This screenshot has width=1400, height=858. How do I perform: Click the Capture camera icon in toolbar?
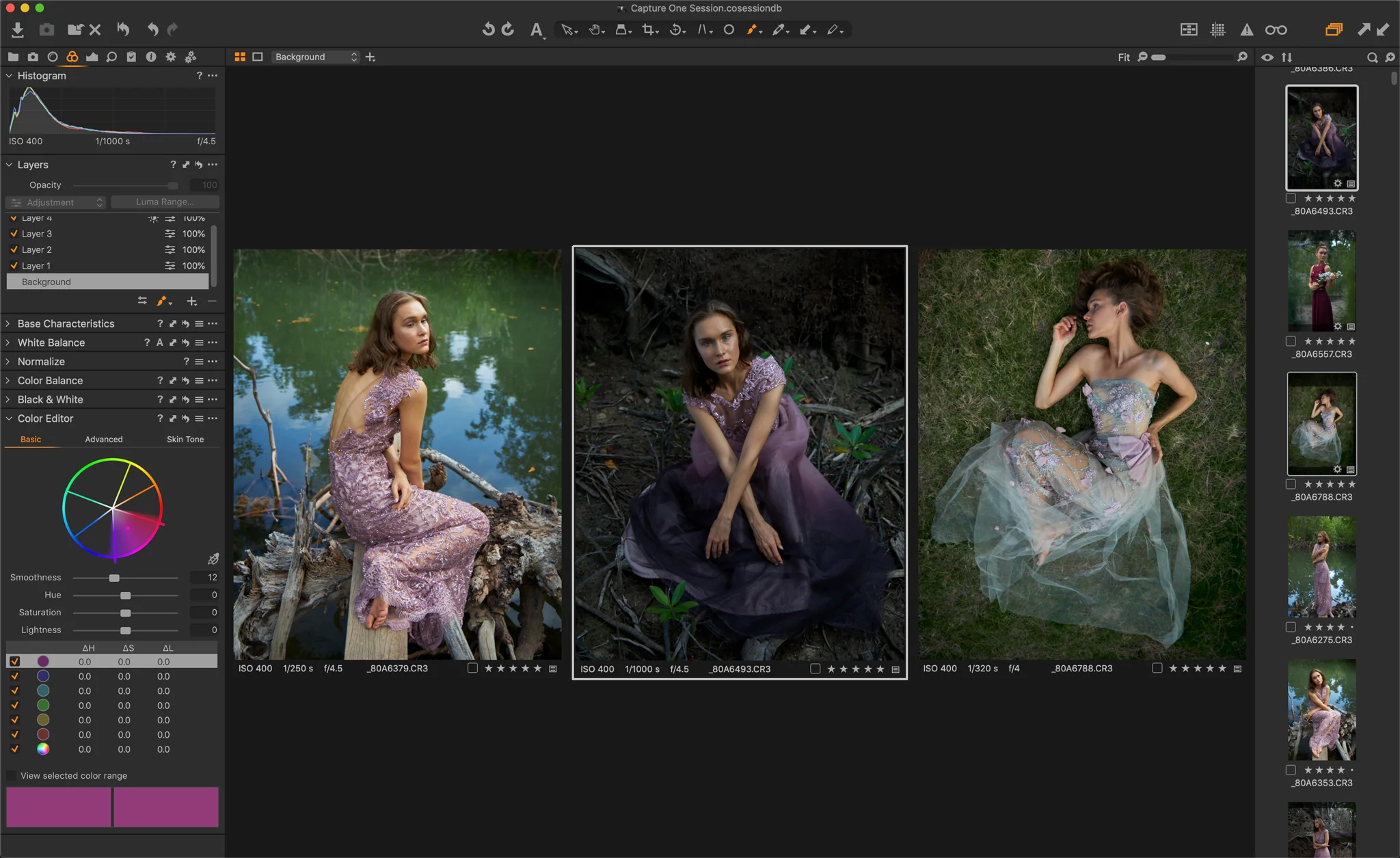pos(46,29)
